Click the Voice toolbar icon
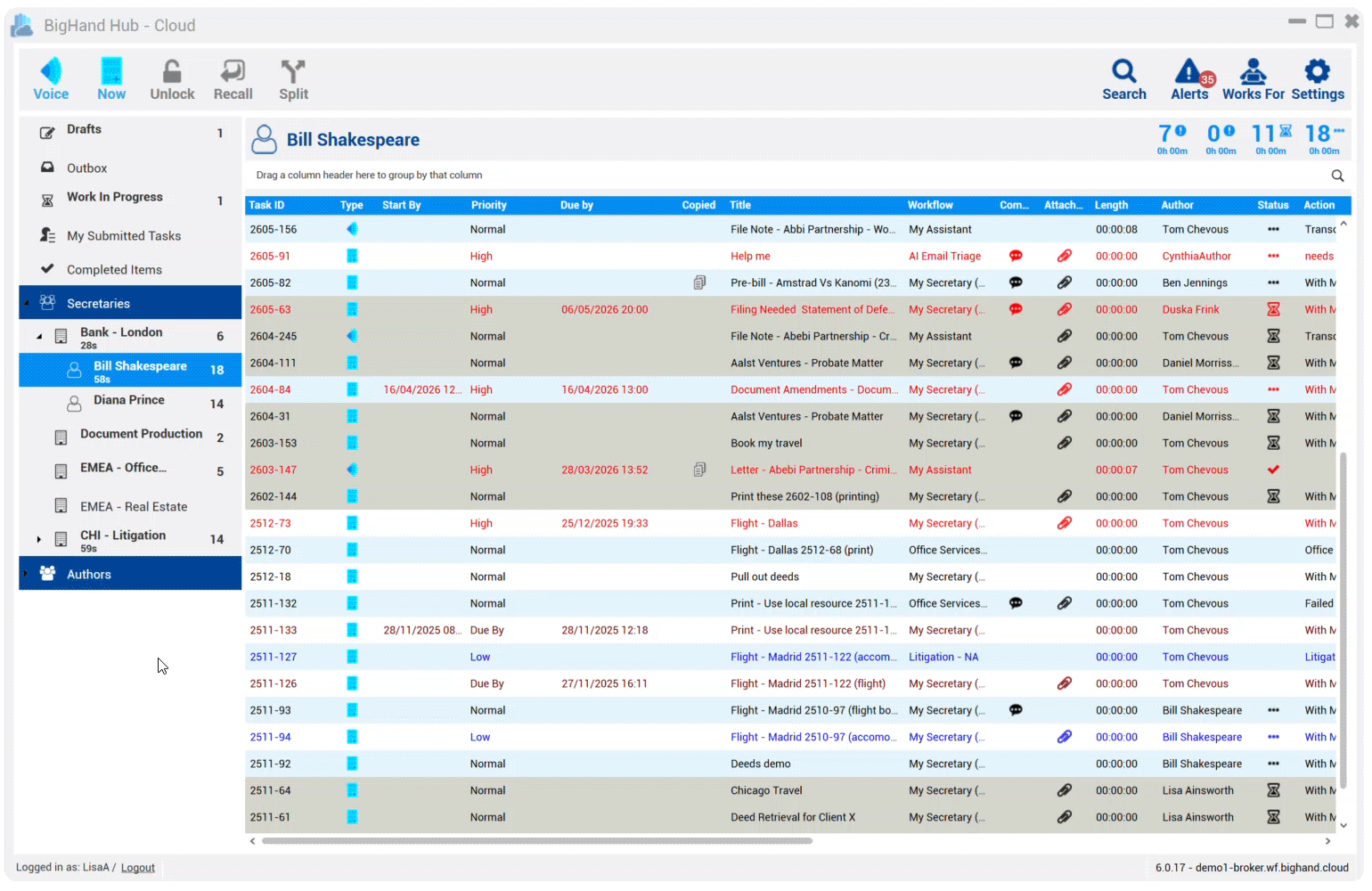This screenshot has width=1372, height=891. [x=51, y=79]
